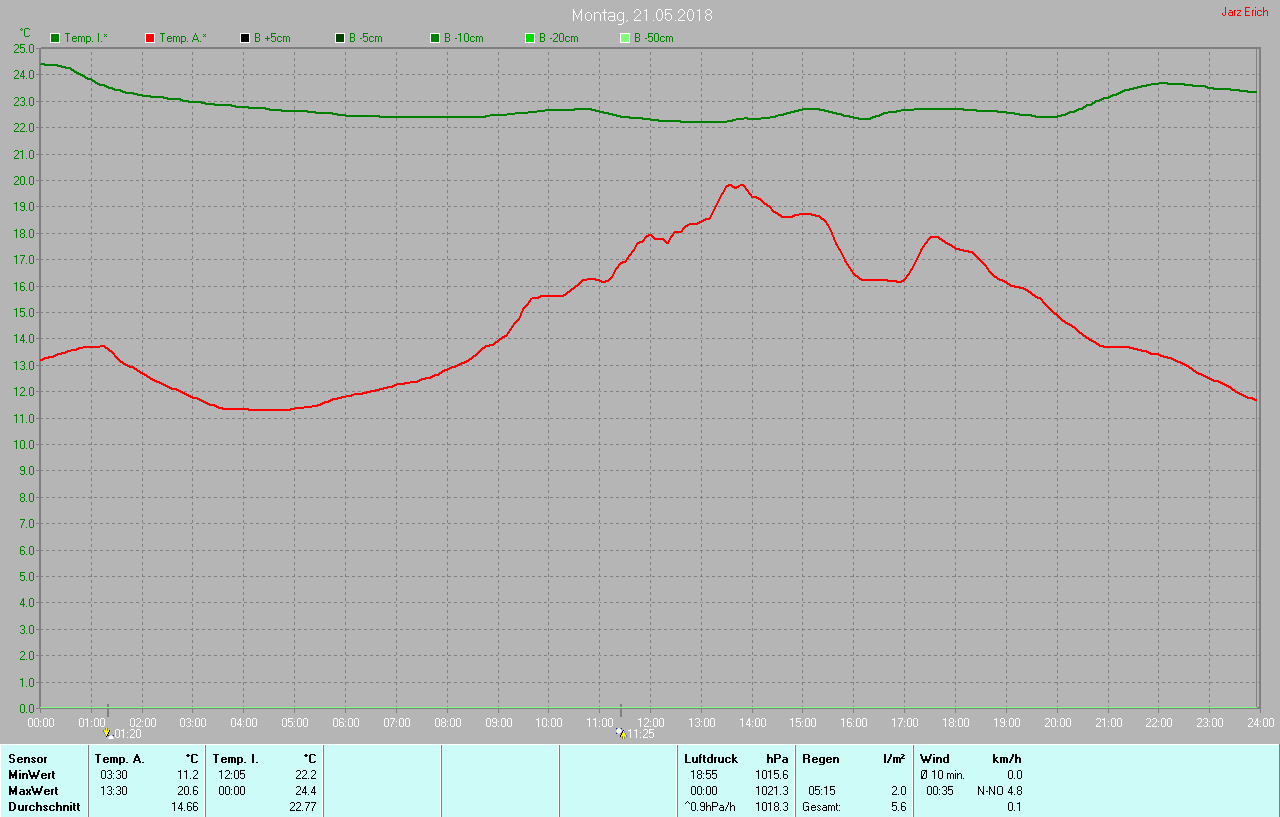Click the MinWert row label
This screenshot has width=1280, height=817.
click(32, 775)
